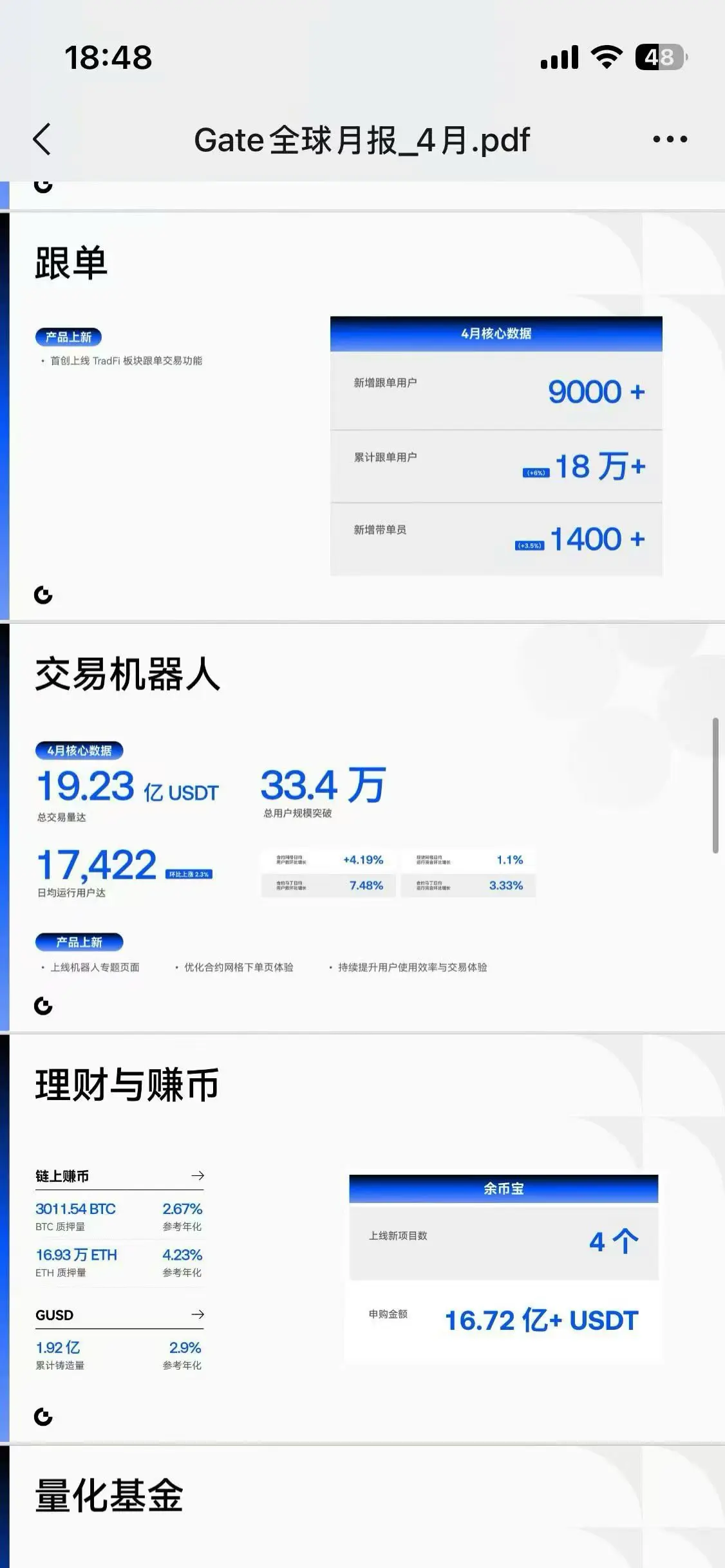Viewport: 725px width, 1568px height.
Task: Tap the +4.19% growth value
Action: pyautogui.click(x=363, y=859)
